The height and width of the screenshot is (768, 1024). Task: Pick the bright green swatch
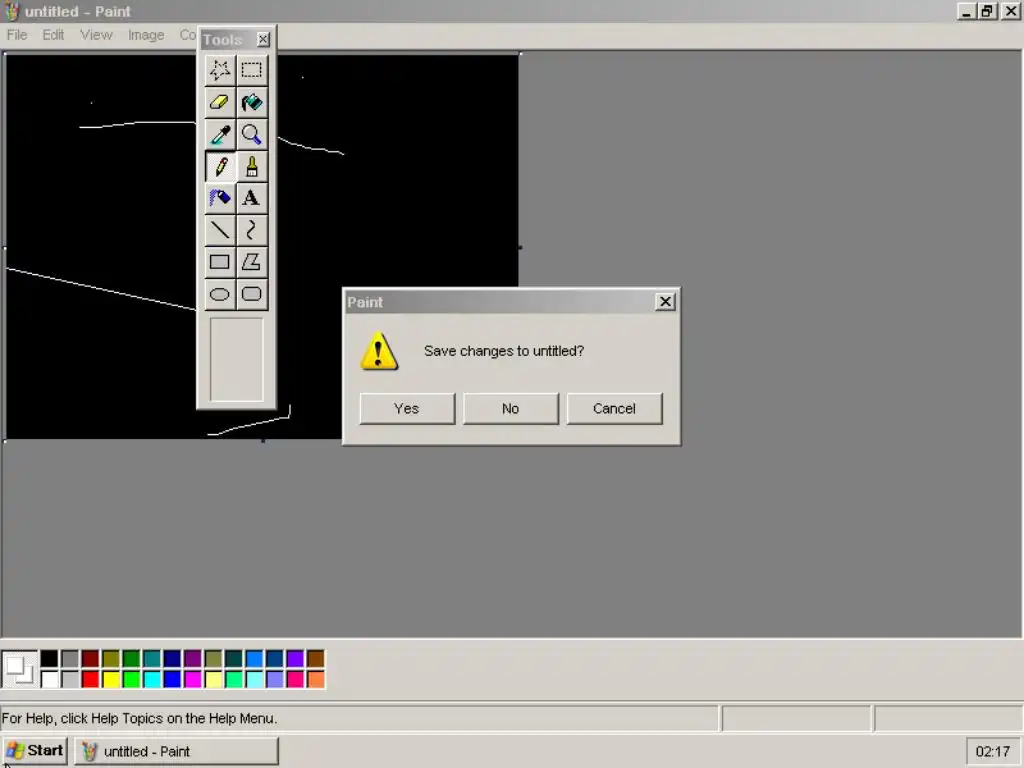tap(131, 679)
